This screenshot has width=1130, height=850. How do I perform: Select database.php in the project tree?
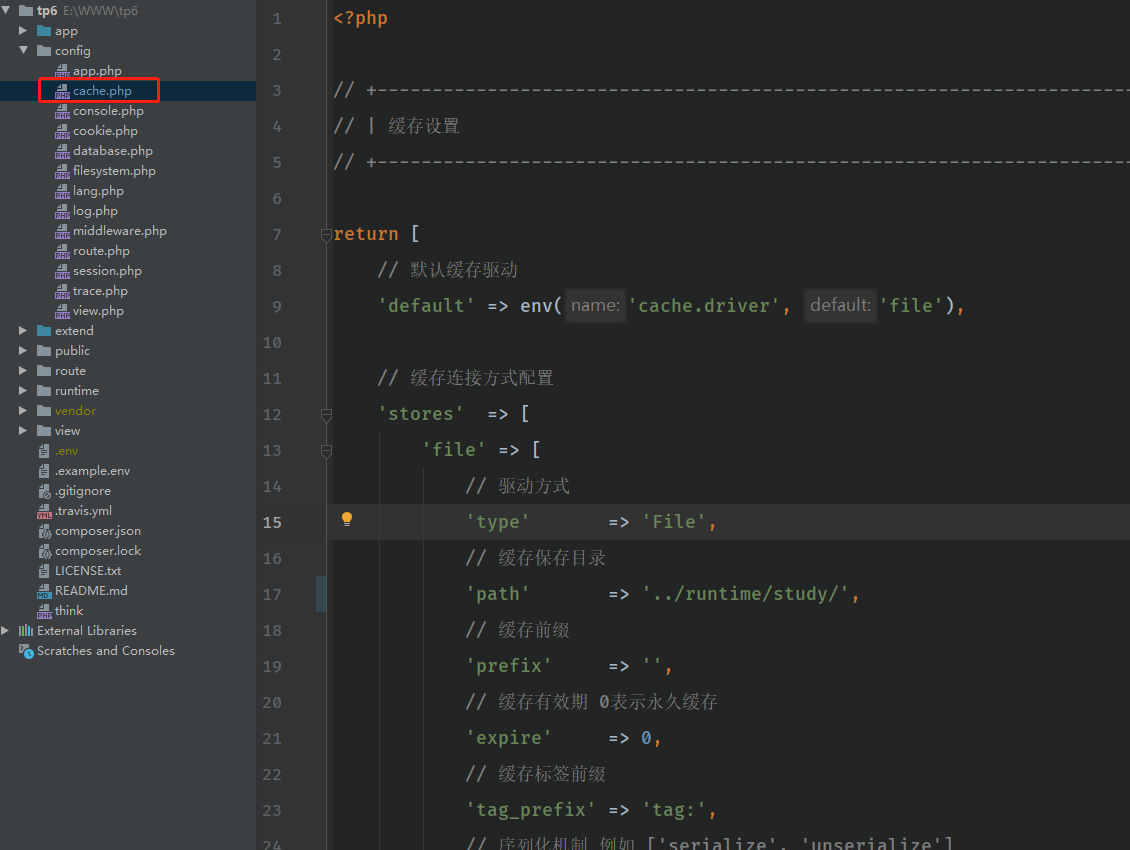[112, 151]
